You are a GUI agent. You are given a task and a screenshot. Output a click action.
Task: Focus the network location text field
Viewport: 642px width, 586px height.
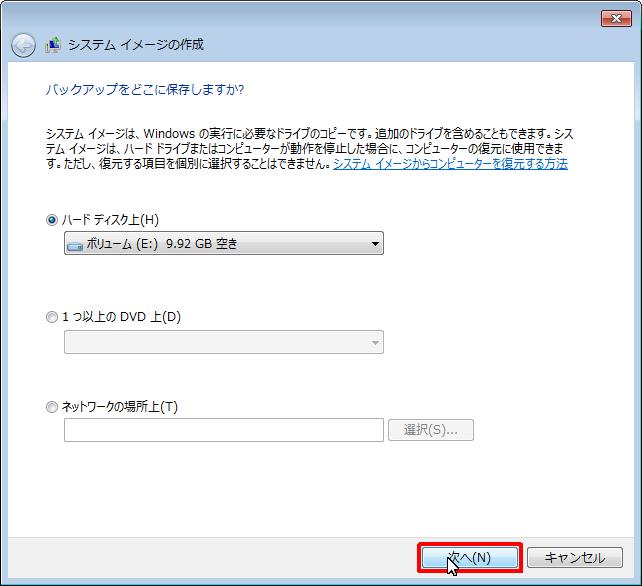(223, 430)
